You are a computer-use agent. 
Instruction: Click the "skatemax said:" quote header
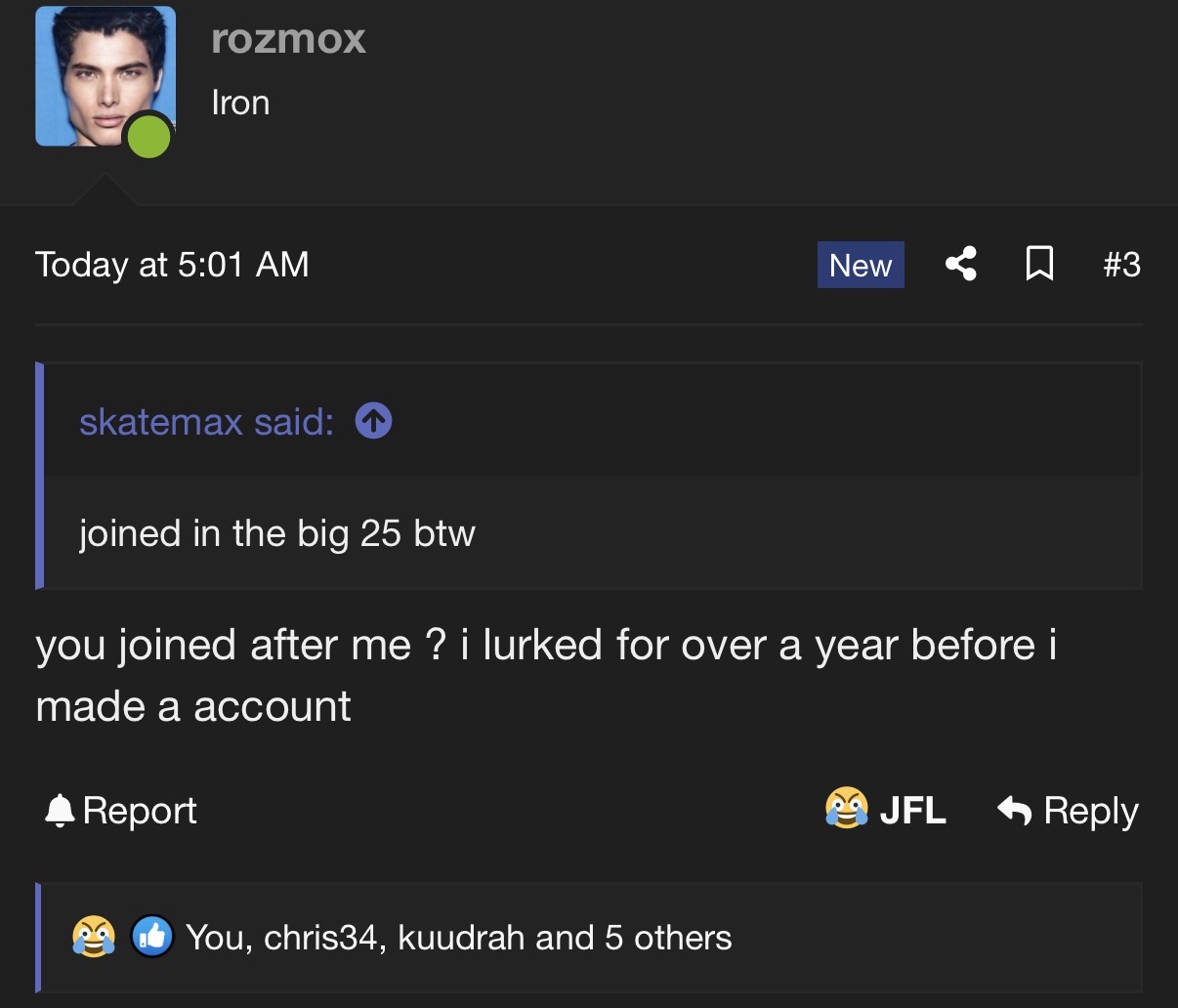click(x=206, y=422)
